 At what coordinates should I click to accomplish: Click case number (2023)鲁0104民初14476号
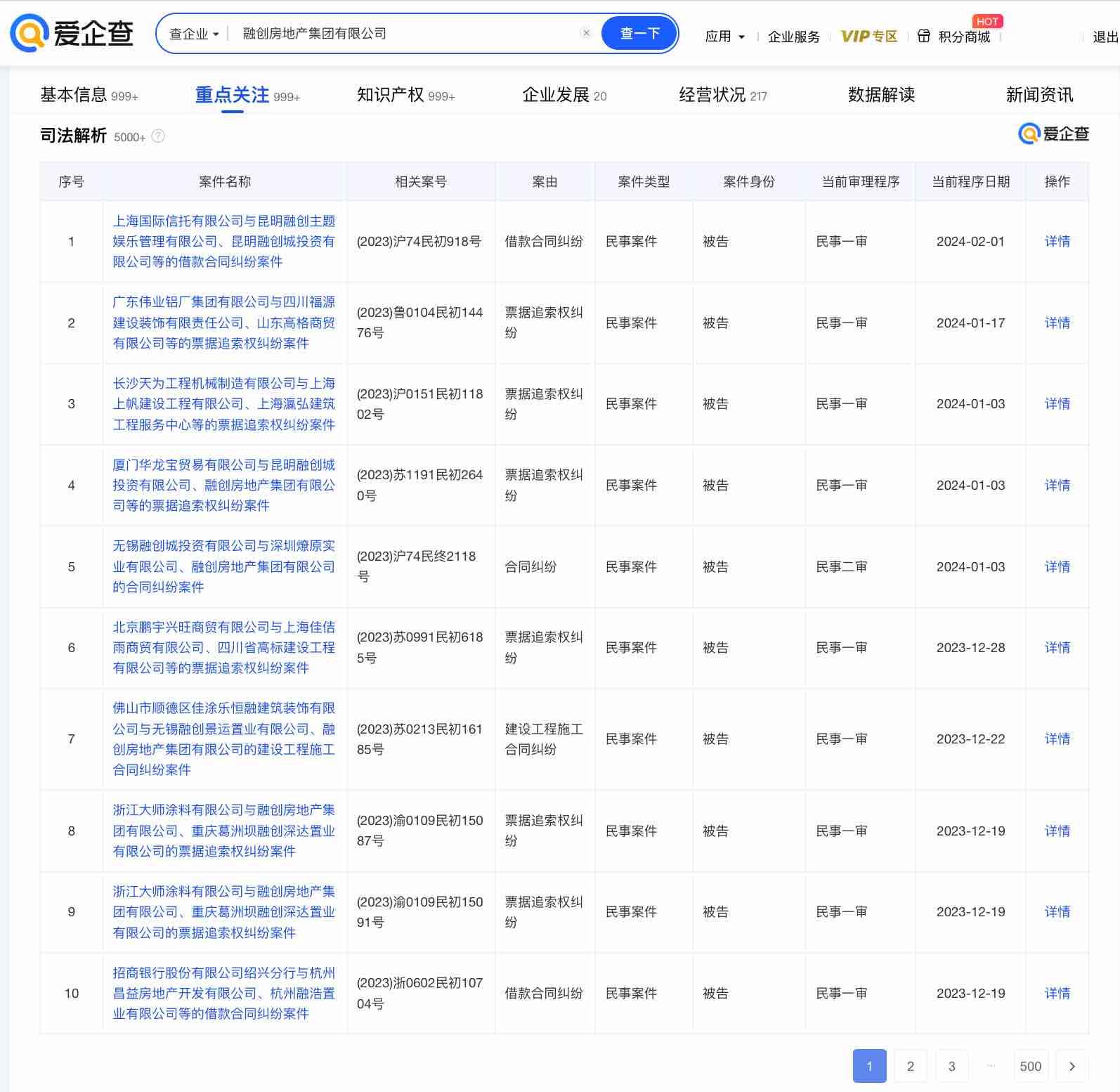click(x=419, y=323)
